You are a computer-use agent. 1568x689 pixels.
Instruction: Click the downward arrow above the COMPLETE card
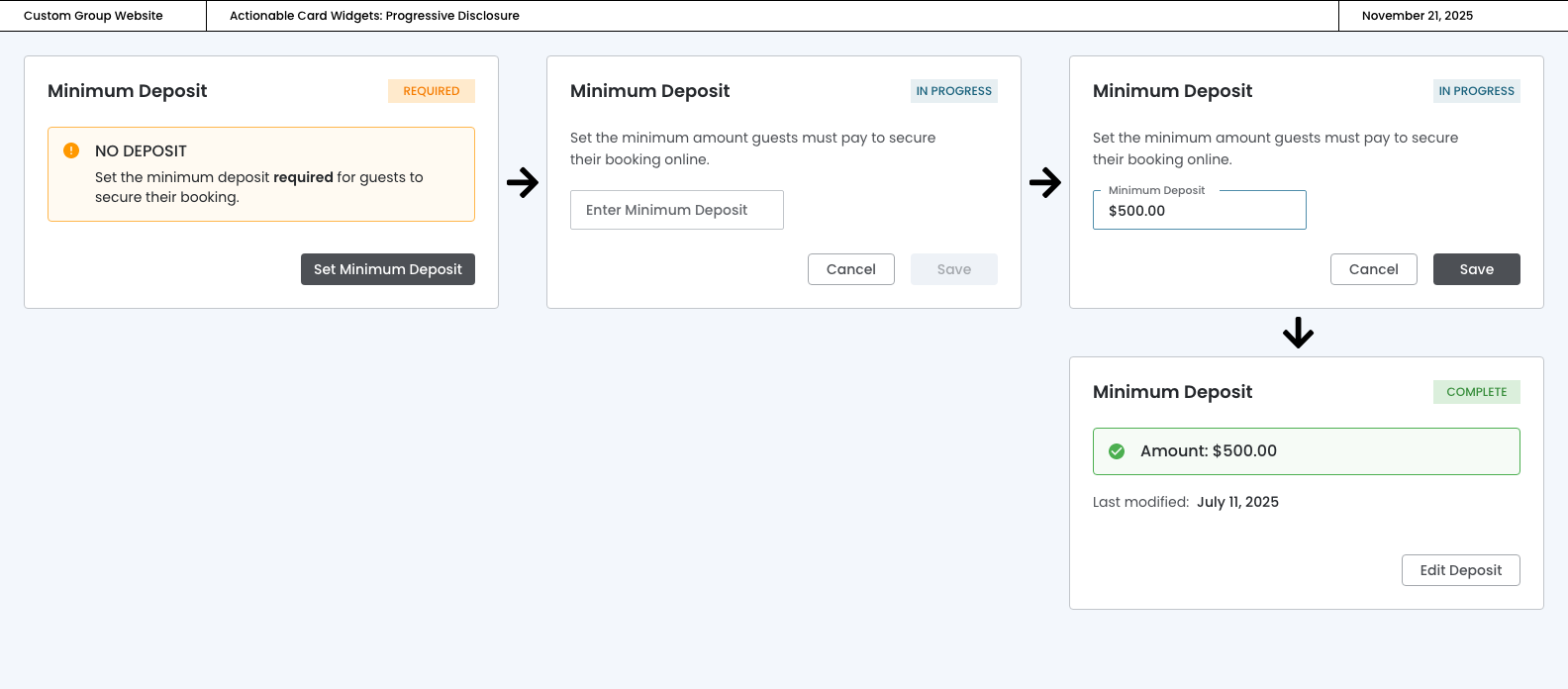click(1298, 333)
